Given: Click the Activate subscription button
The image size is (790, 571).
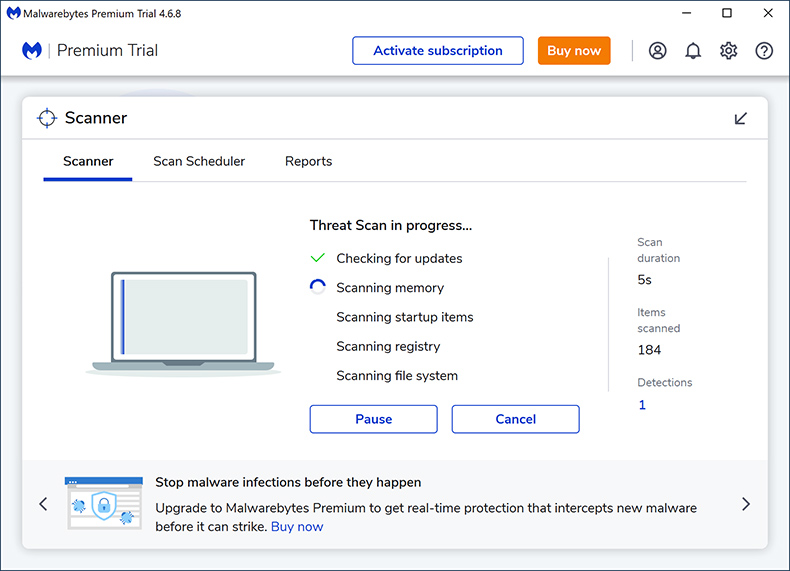Looking at the screenshot, I should [x=437, y=51].
